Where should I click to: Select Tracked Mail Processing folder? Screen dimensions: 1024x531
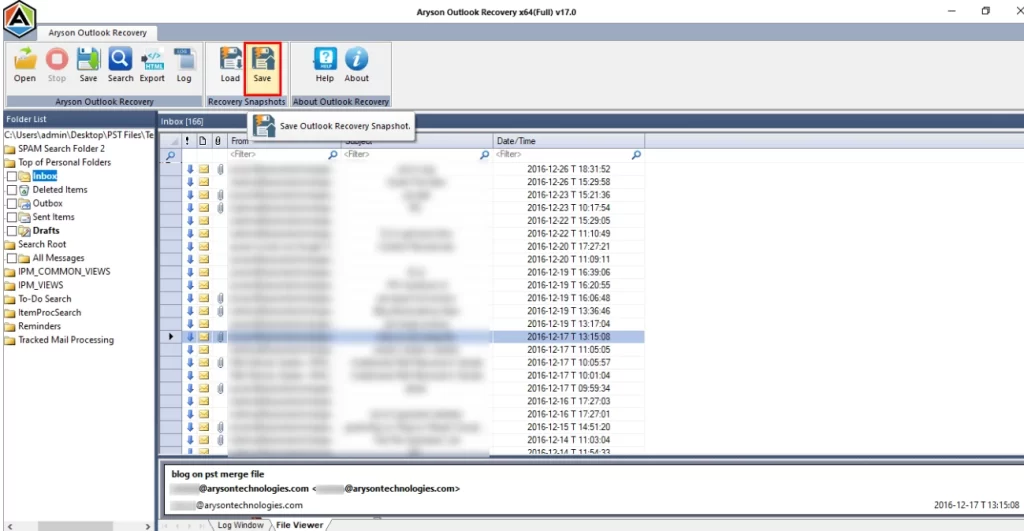pyautogui.click(x=66, y=340)
